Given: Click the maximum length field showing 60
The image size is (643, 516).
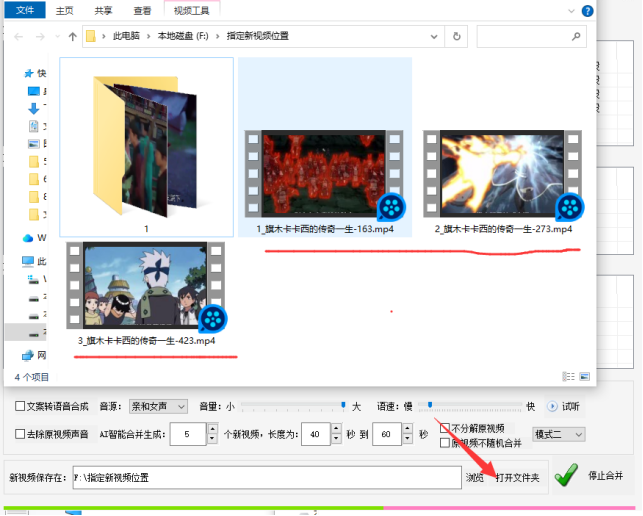Looking at the screenshot, I should click(387, 434).
